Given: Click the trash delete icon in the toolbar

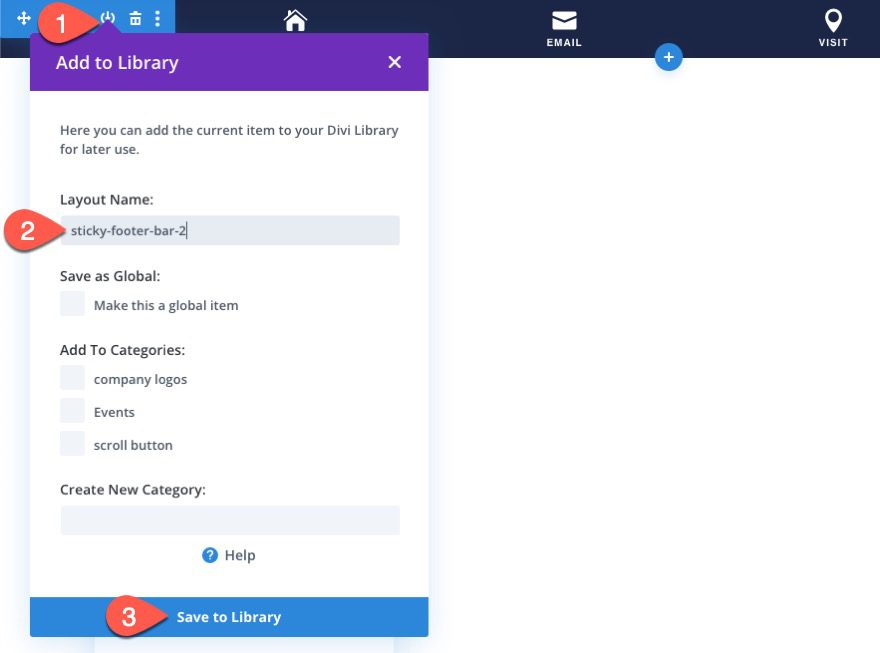Looking at the screenshot, I should [x=135, y=18].
